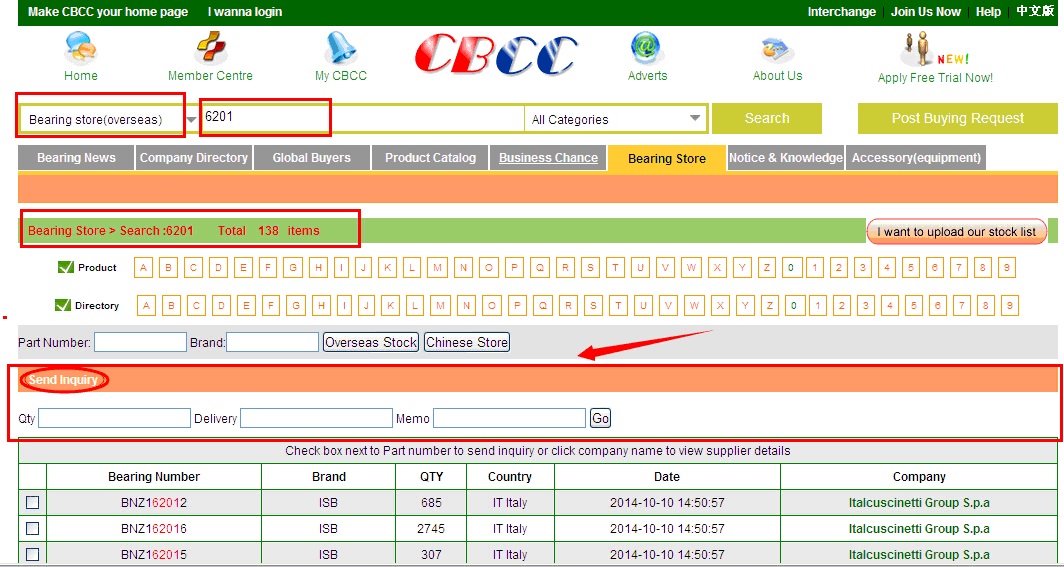Switch language to Chinese version
This screenshot has width=1064, height=567.
pos(1035,12)
